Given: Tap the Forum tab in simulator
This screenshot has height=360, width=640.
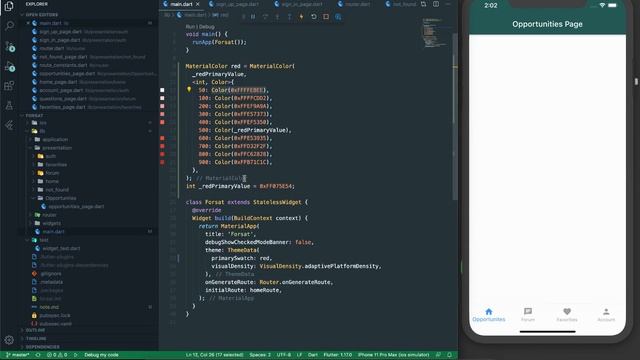Looking at the screenshot, I should (x=528, y=315).
